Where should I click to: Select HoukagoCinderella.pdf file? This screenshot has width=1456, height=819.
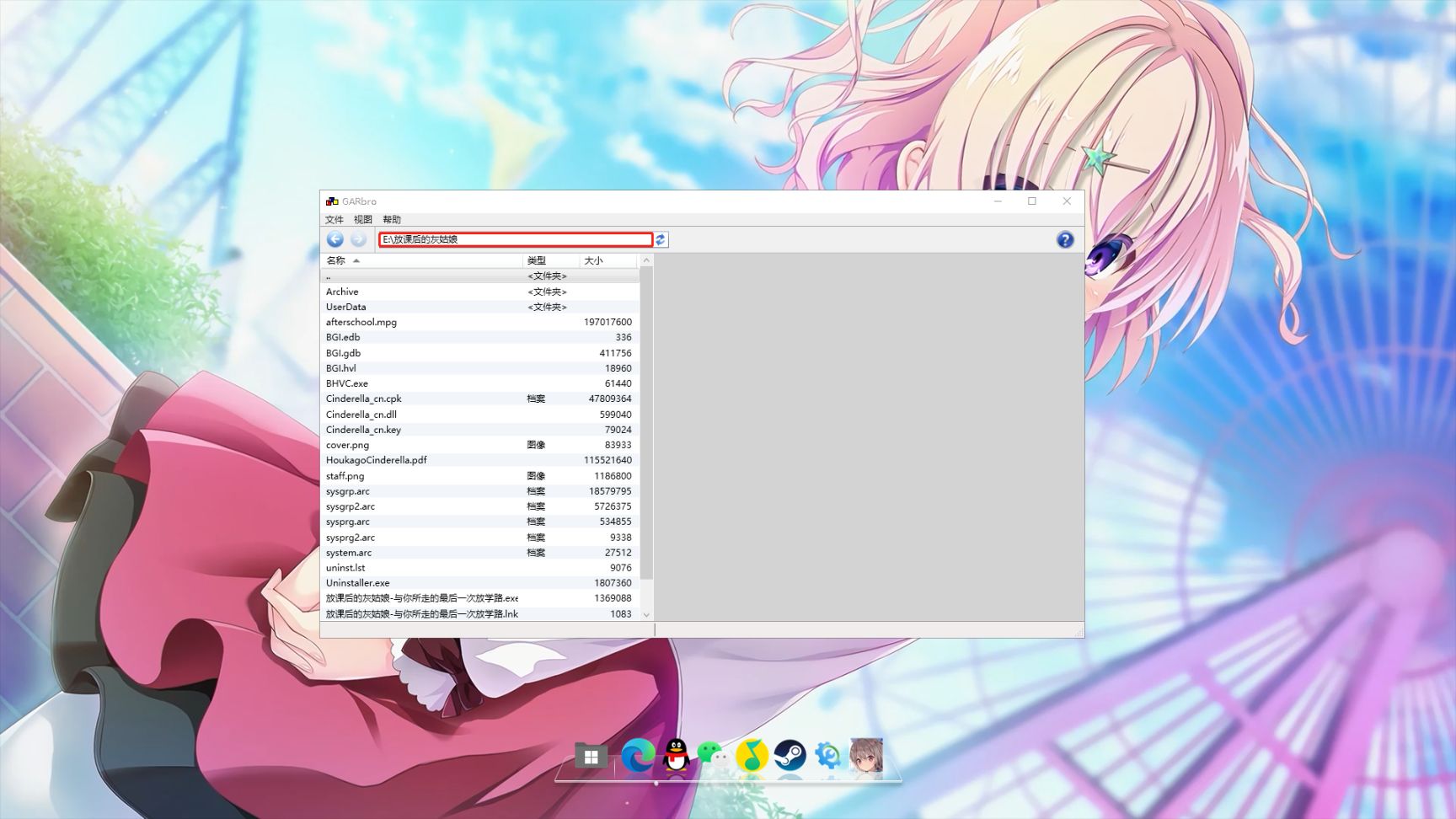[x=480, y=460]
